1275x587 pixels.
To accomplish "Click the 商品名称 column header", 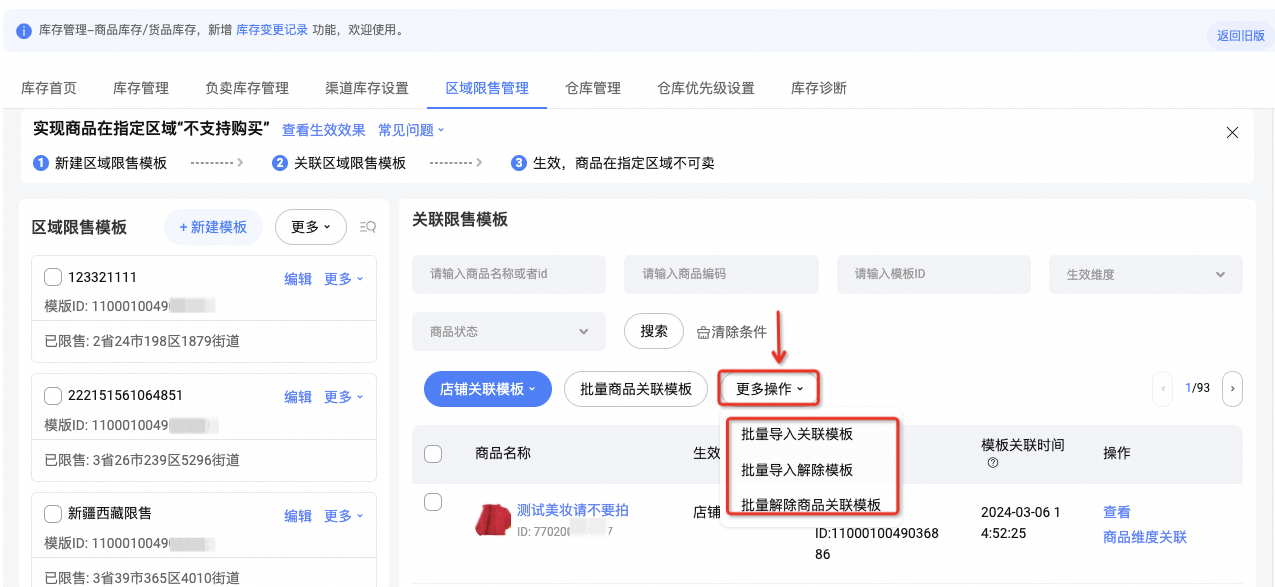I will coord(503,453).
